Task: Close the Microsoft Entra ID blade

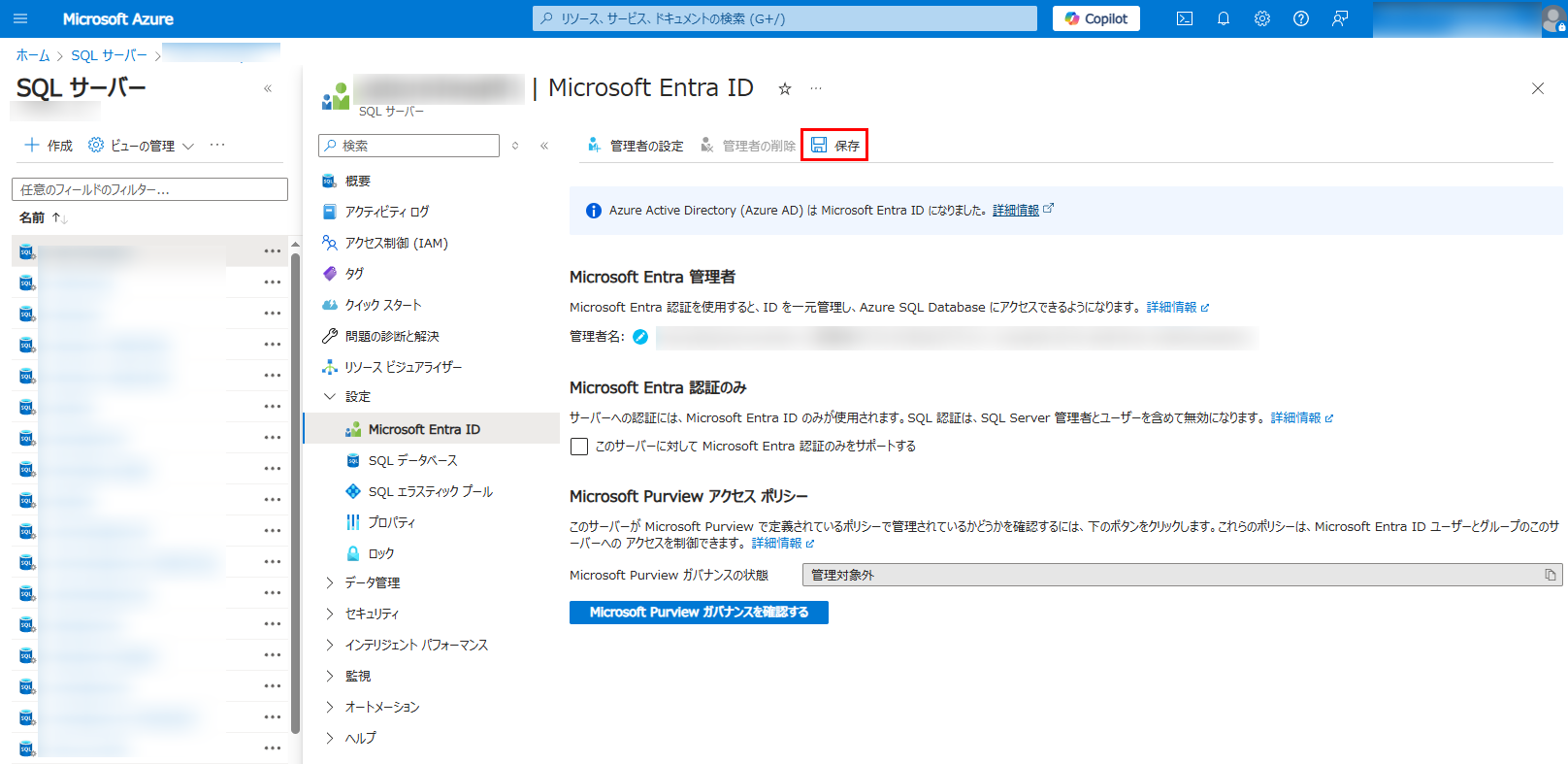Action: (1538, 88)
